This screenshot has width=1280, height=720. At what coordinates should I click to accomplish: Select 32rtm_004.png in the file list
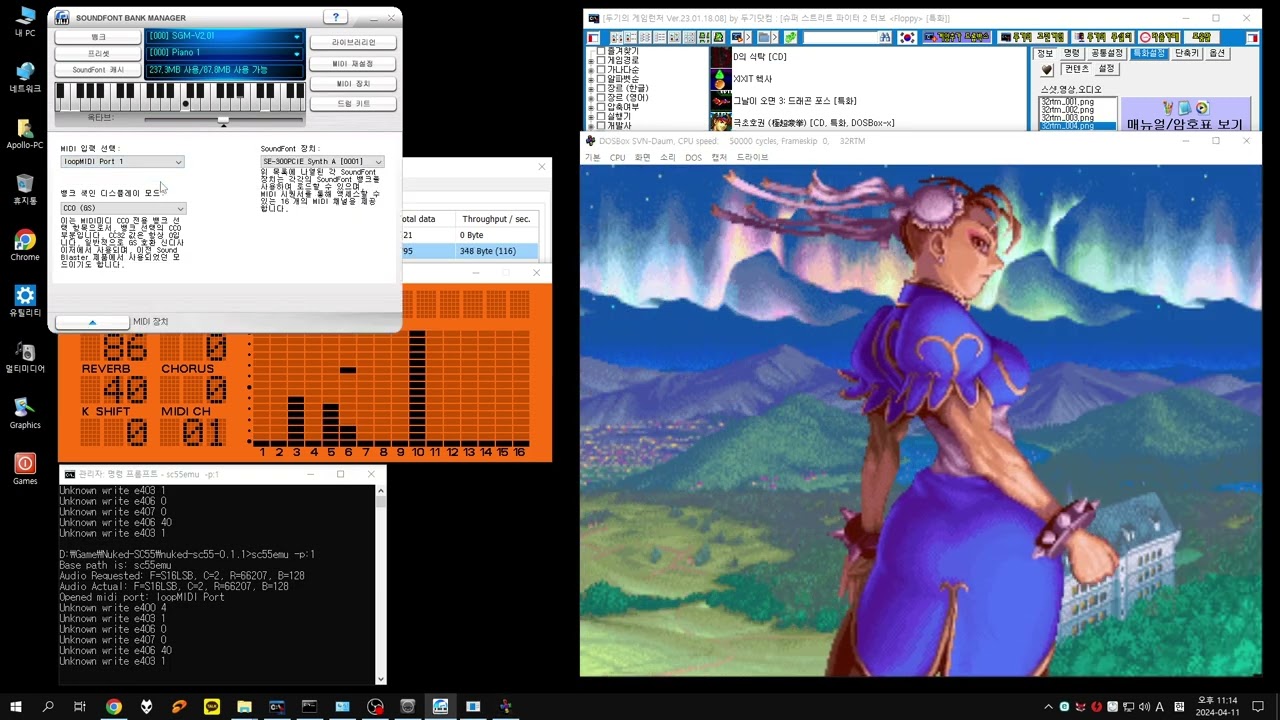[x=1078, y=126]
